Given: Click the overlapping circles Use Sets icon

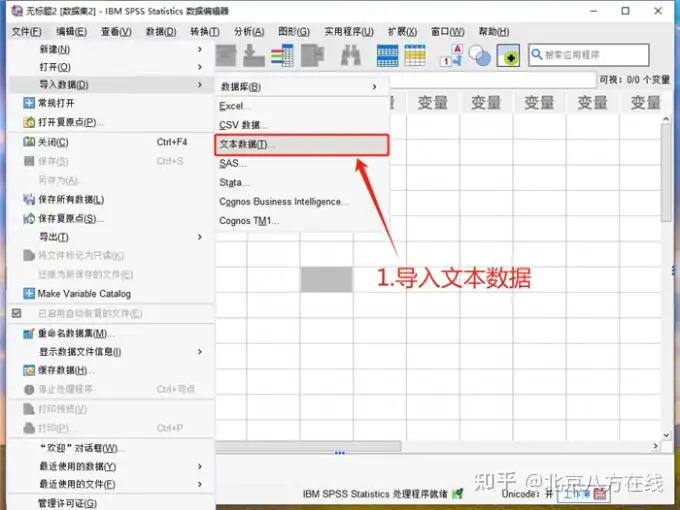Looking at the screenshot, I should click(x=480, y=56).
